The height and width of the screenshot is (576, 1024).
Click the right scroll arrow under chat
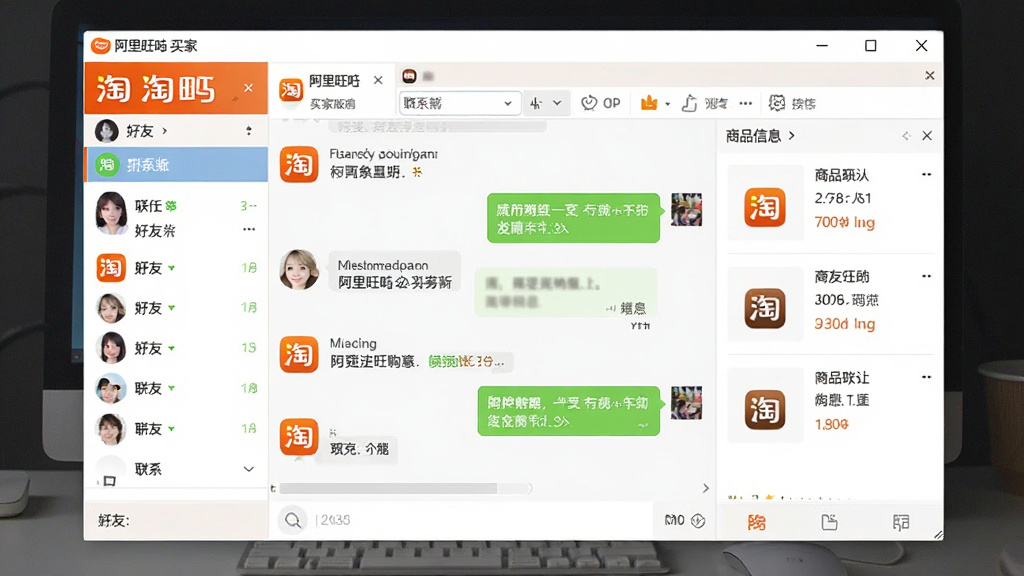(x=705, y=488)
